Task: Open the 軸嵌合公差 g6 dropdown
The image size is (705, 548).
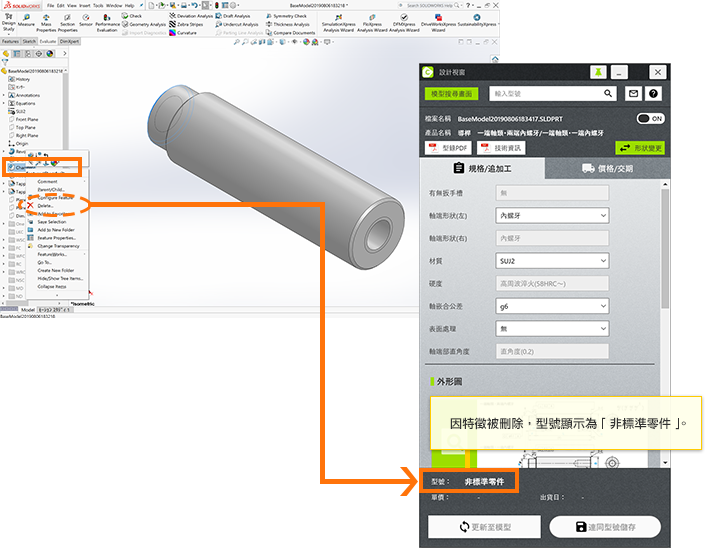Action: pyautogui.click(x=552, y=306)
